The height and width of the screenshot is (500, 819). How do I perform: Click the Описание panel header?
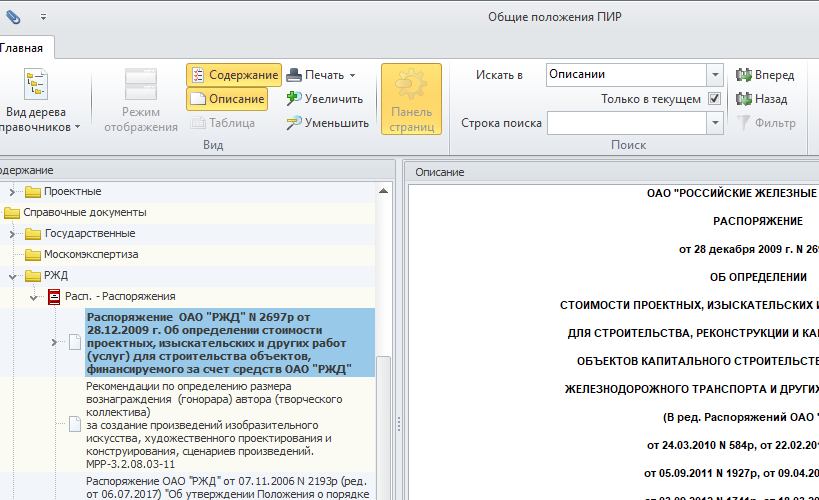[612, 172]
